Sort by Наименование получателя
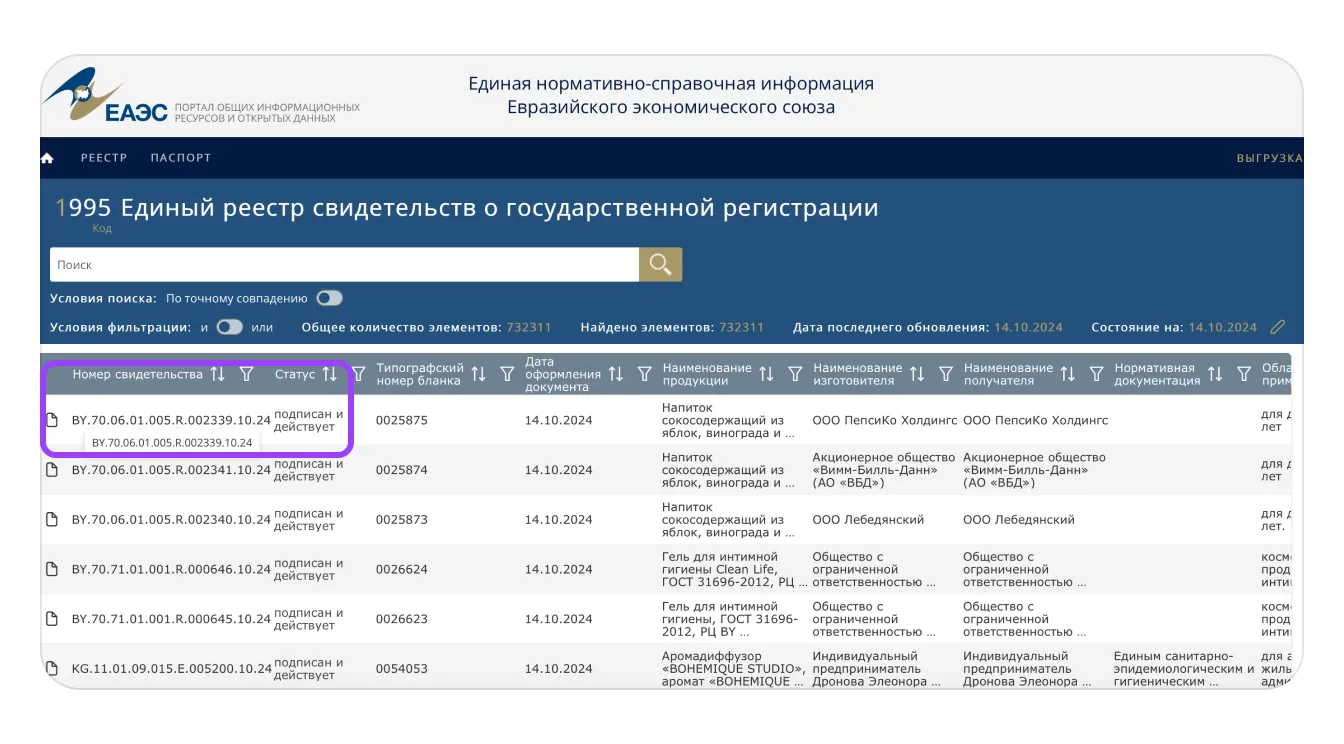Viewport: 1344px width, 744px height. tap(1067, 374)
